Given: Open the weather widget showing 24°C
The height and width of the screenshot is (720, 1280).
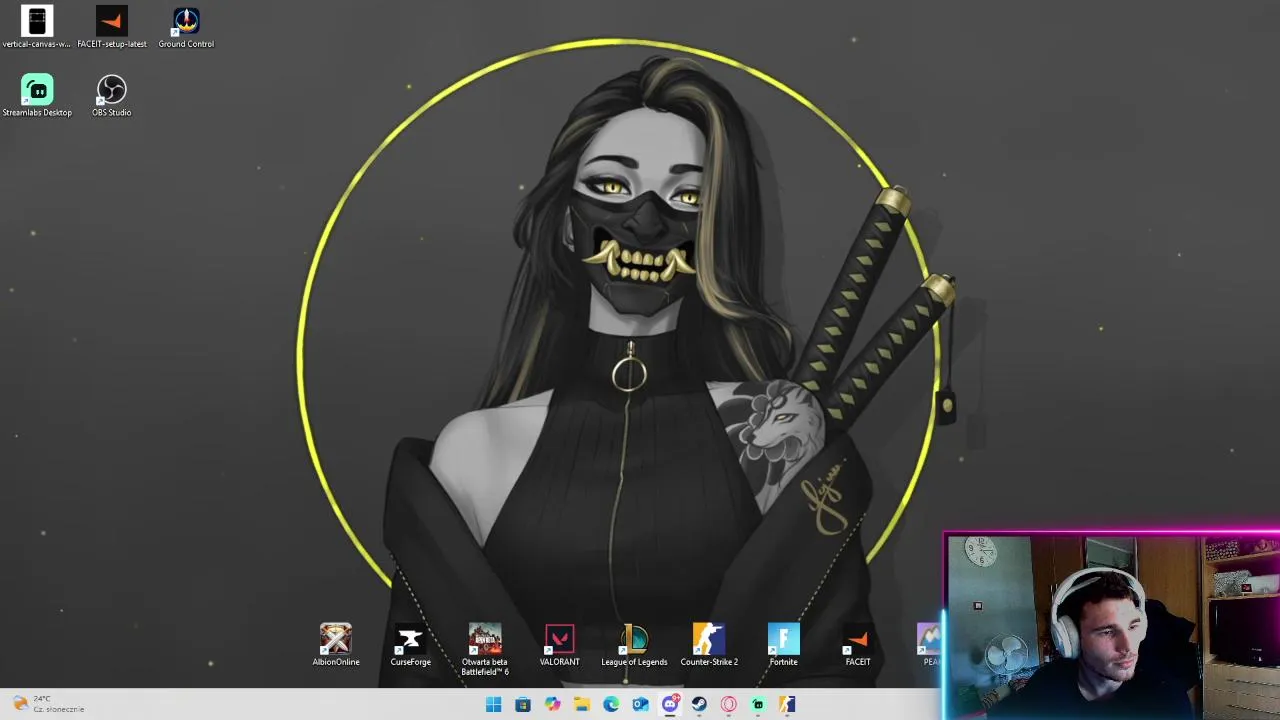Looking at the screenshot, I should pos(48,704).
